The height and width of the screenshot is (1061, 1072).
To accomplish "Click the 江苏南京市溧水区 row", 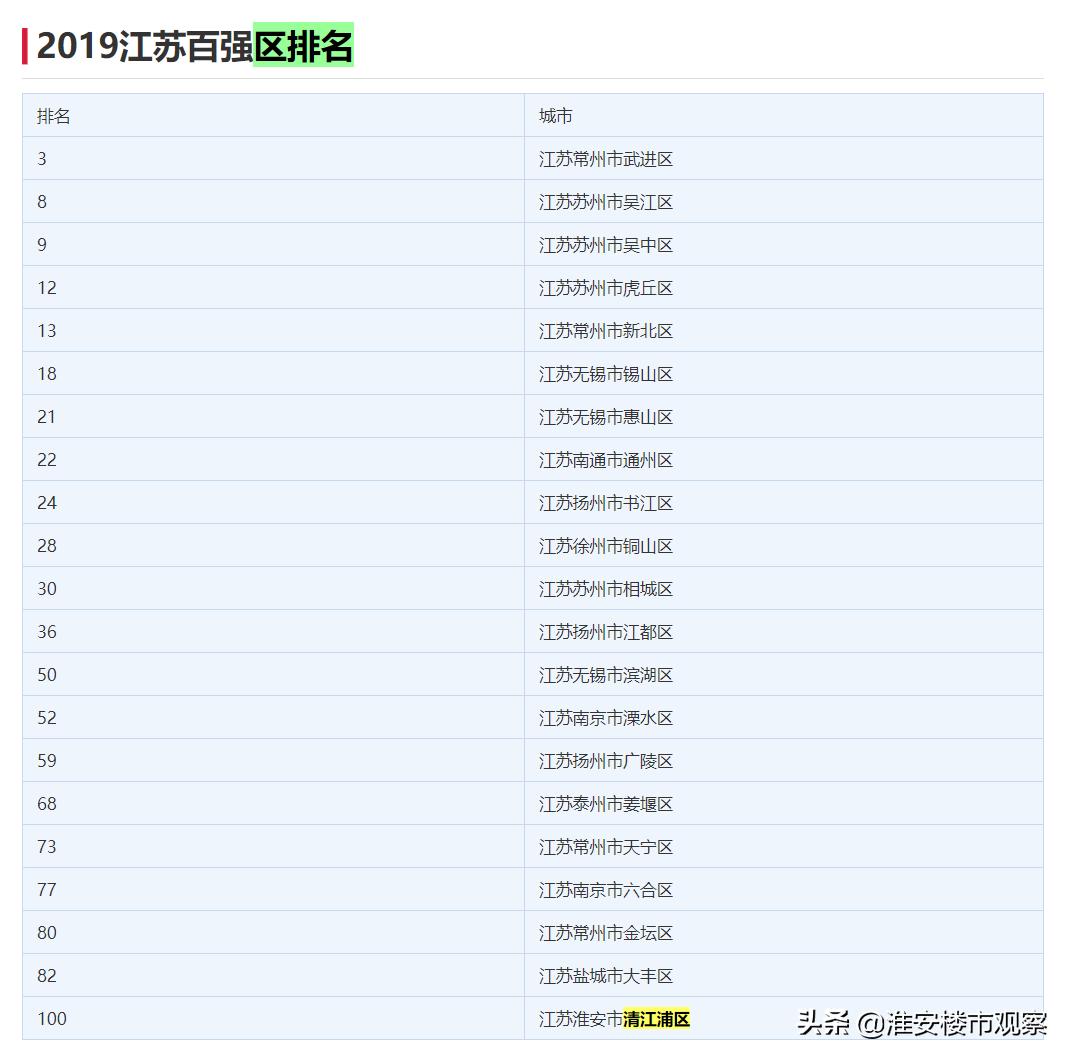I will (x=606, y=718).
